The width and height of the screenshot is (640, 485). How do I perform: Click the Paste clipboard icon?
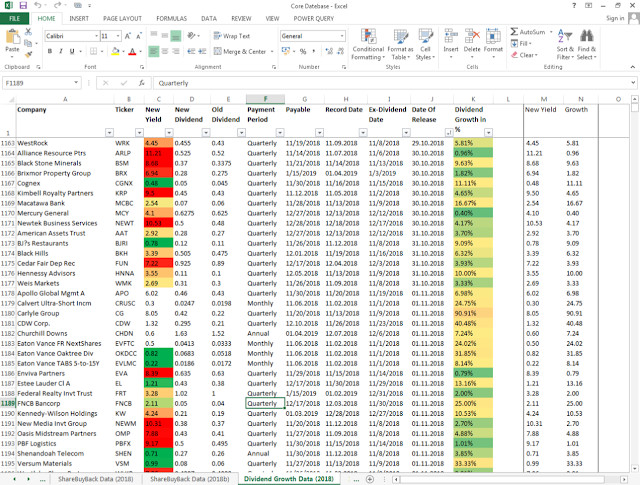pos(12,37)
